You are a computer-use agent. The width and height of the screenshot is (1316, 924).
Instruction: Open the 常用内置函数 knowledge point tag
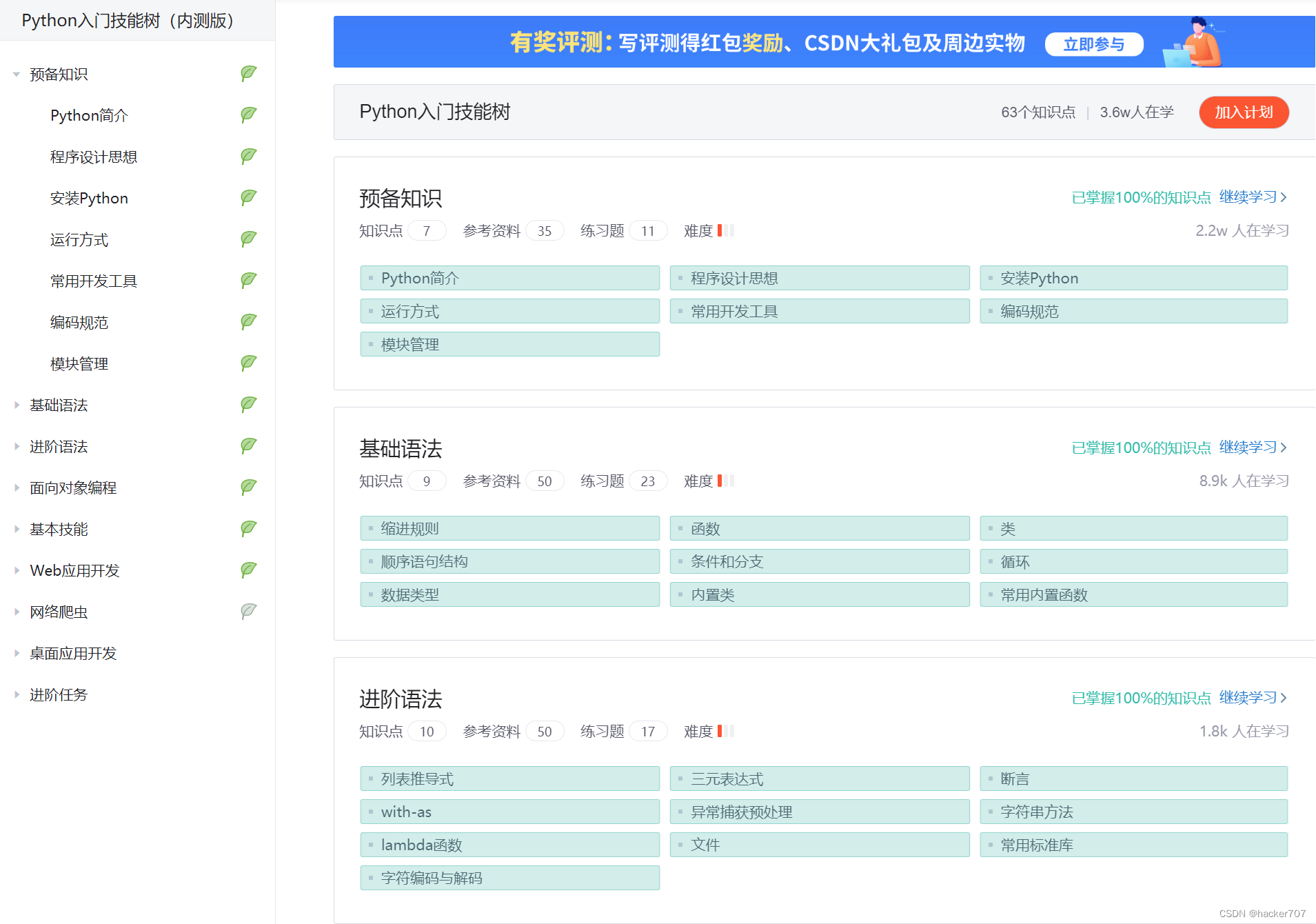tap(1133, 594)
